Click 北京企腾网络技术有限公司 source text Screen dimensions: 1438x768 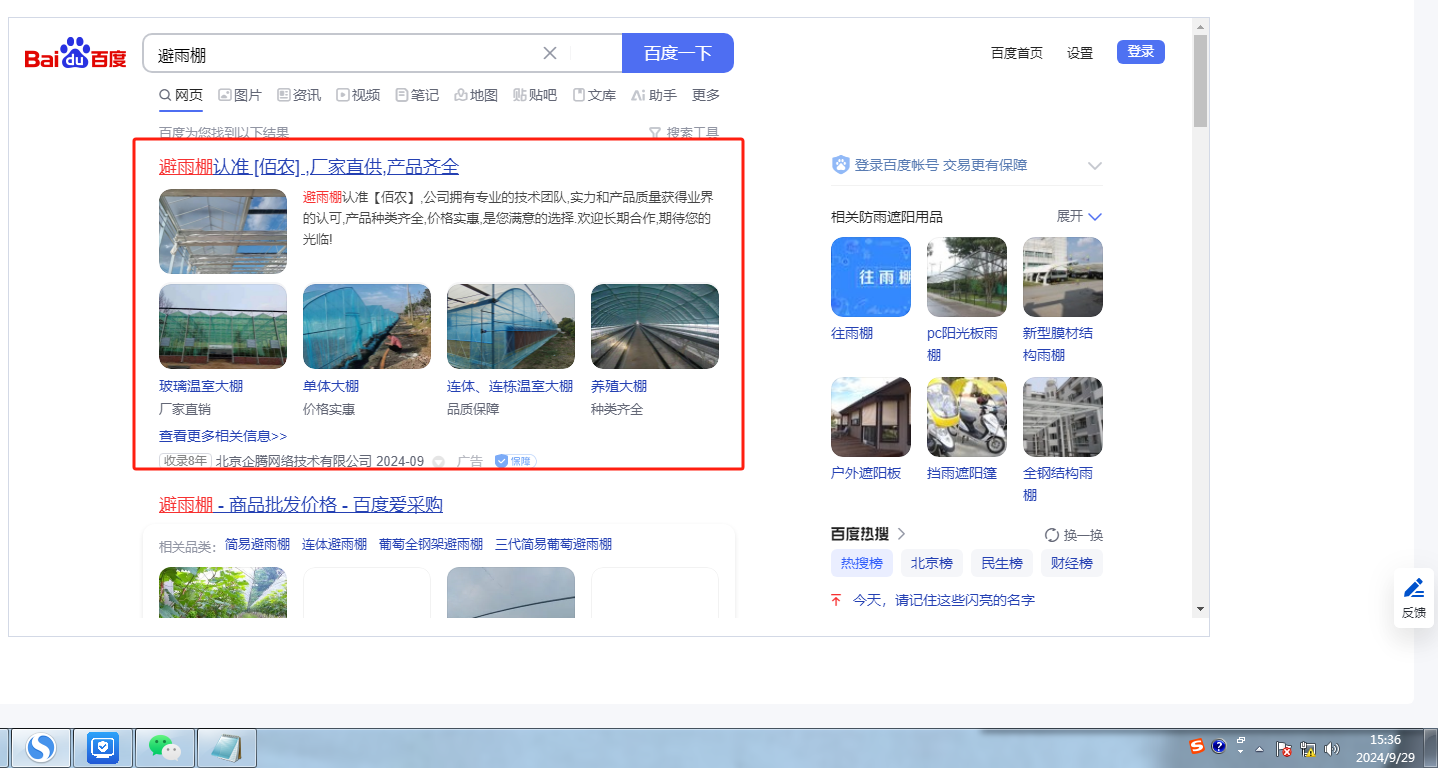(294, 461)
